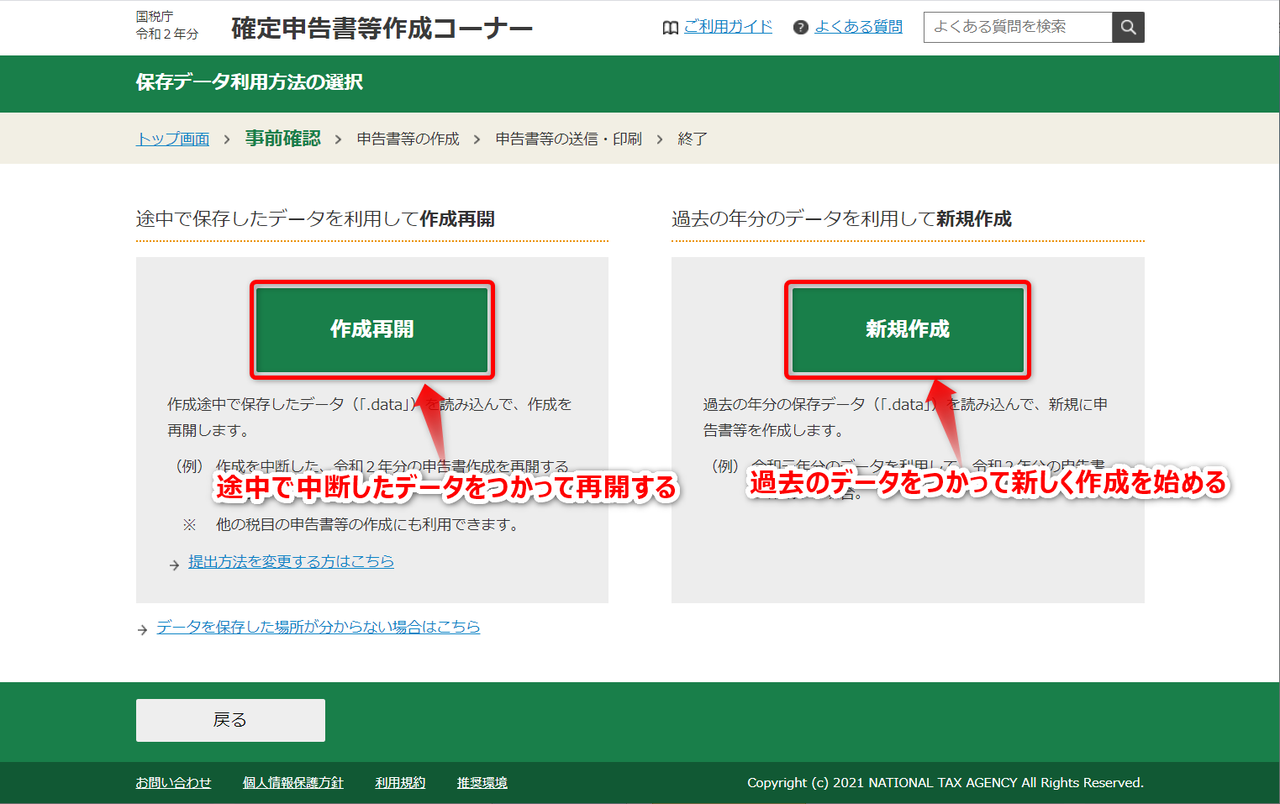Viewport: 1280px width, 804px height.
Task: Click the question mark icon beside よくある質問
Action: coord(800,27)
